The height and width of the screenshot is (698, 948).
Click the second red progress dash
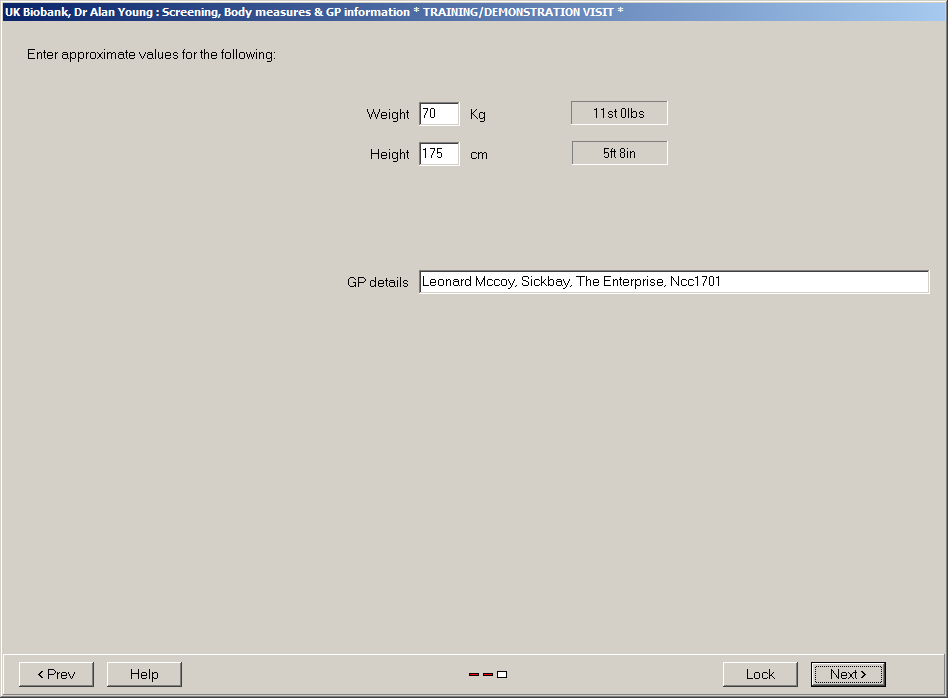click(488, 674)
